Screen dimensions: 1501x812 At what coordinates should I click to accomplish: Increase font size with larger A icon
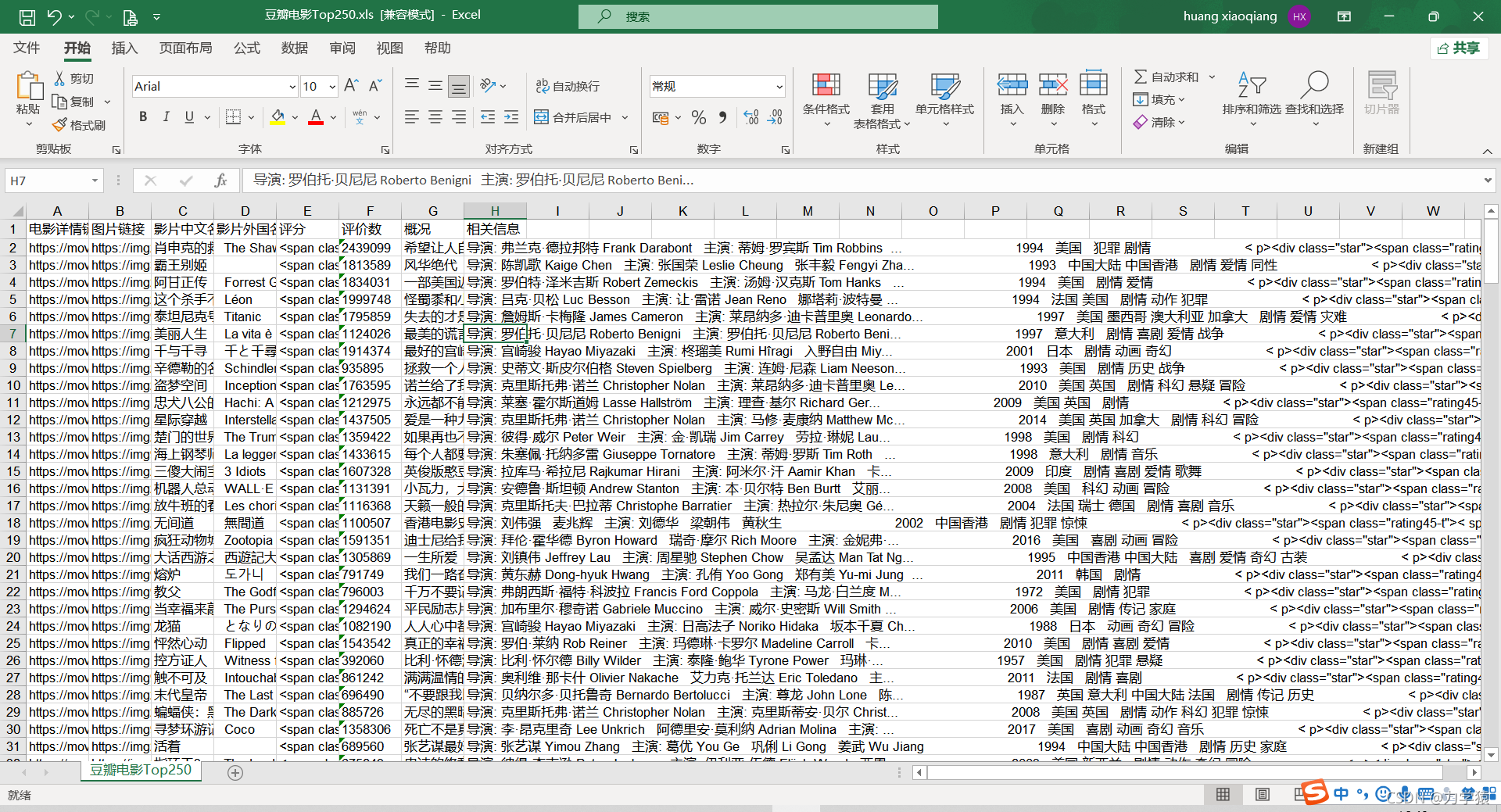[x=351, y=85]
